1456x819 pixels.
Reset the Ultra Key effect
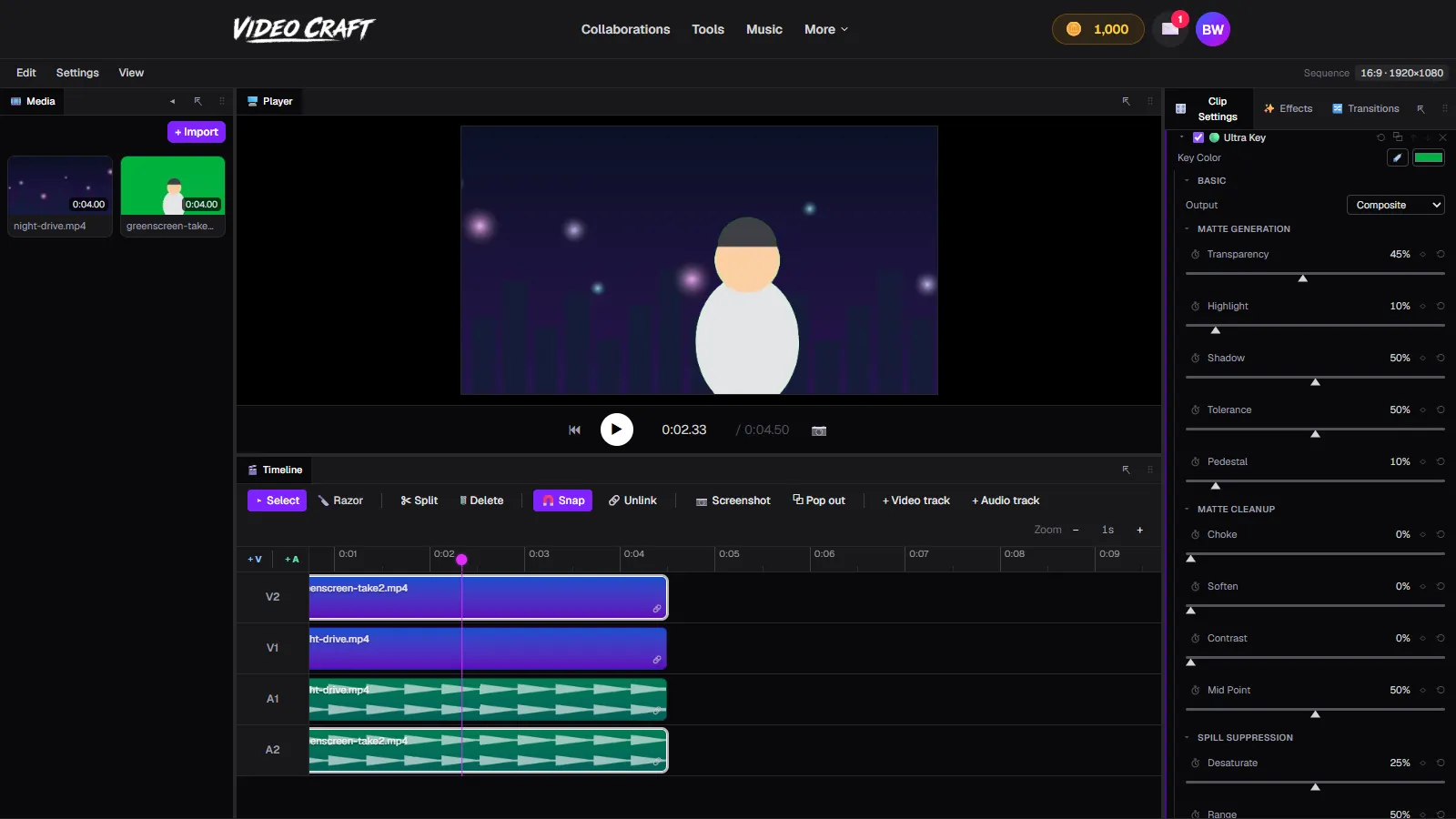click(x=1380, y=137)
